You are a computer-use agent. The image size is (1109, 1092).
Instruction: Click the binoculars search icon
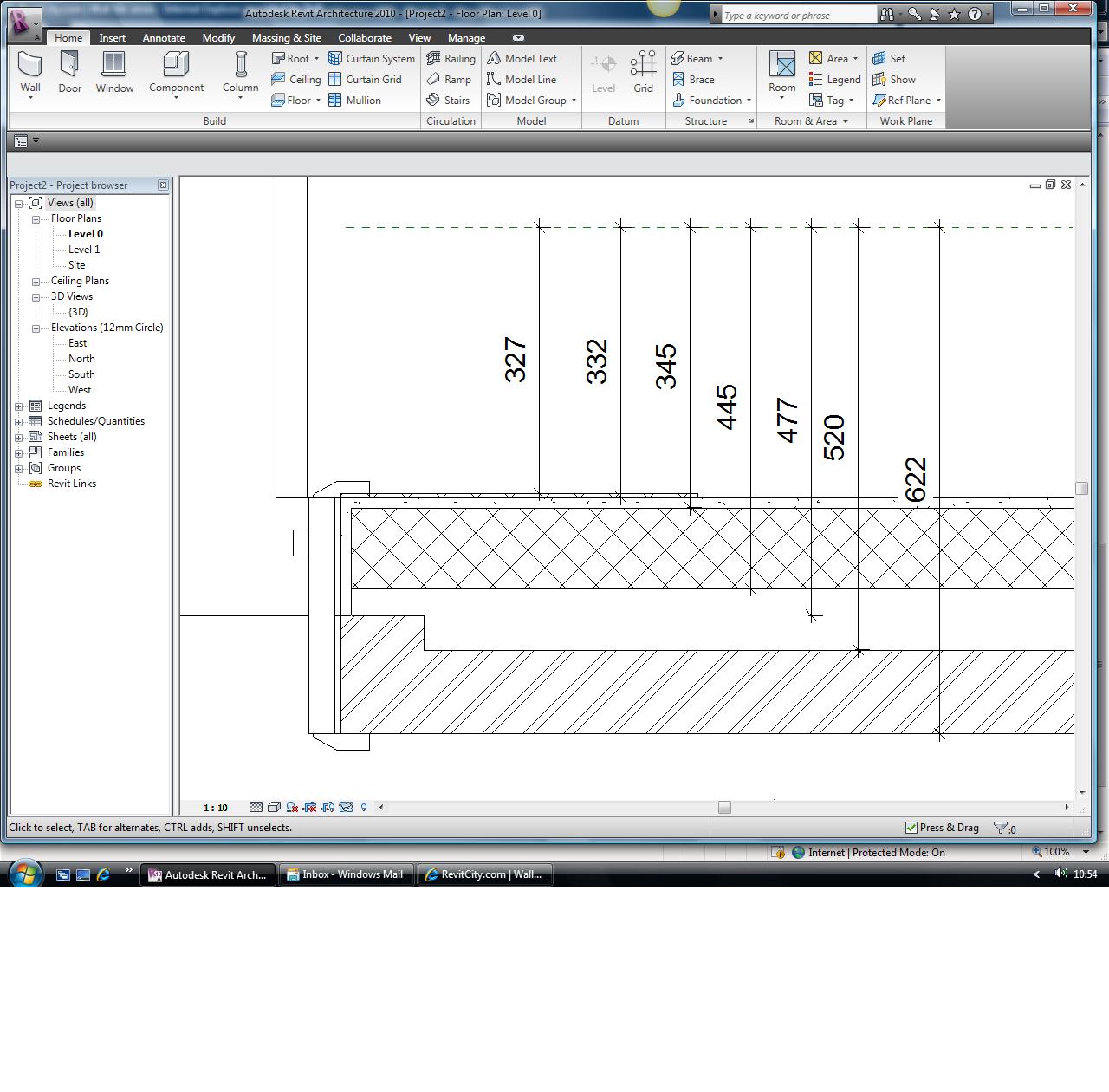tap(887, 15)
